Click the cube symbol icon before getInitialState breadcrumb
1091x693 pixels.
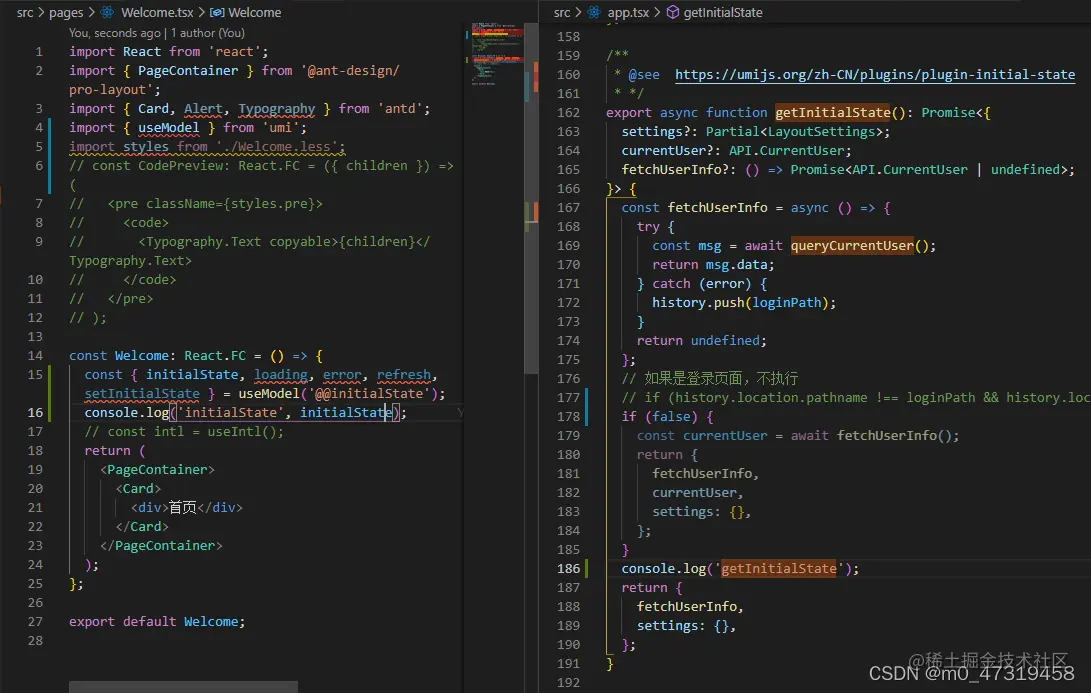[x=673, y=12]
